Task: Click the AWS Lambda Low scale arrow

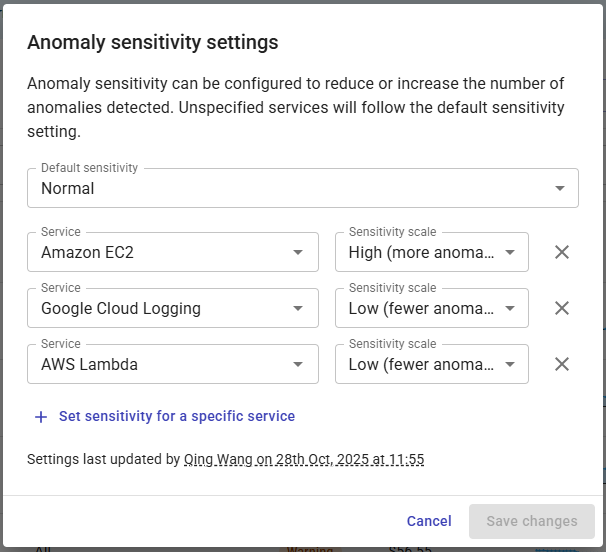Action: pos(510,365)
